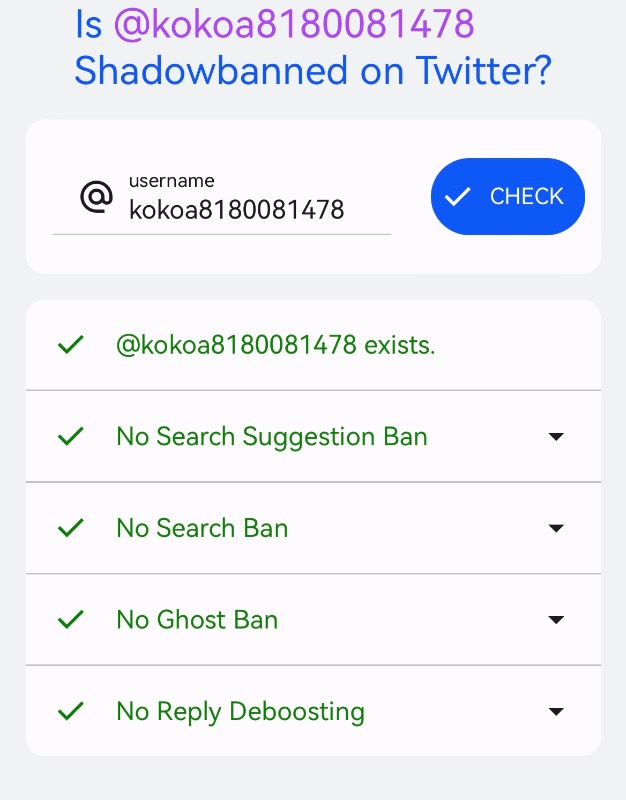The height and width of the screenshot is (800, 626).
Task: Click the checkmark icon inside CHECK button
Action: click(x=457, y=196)
